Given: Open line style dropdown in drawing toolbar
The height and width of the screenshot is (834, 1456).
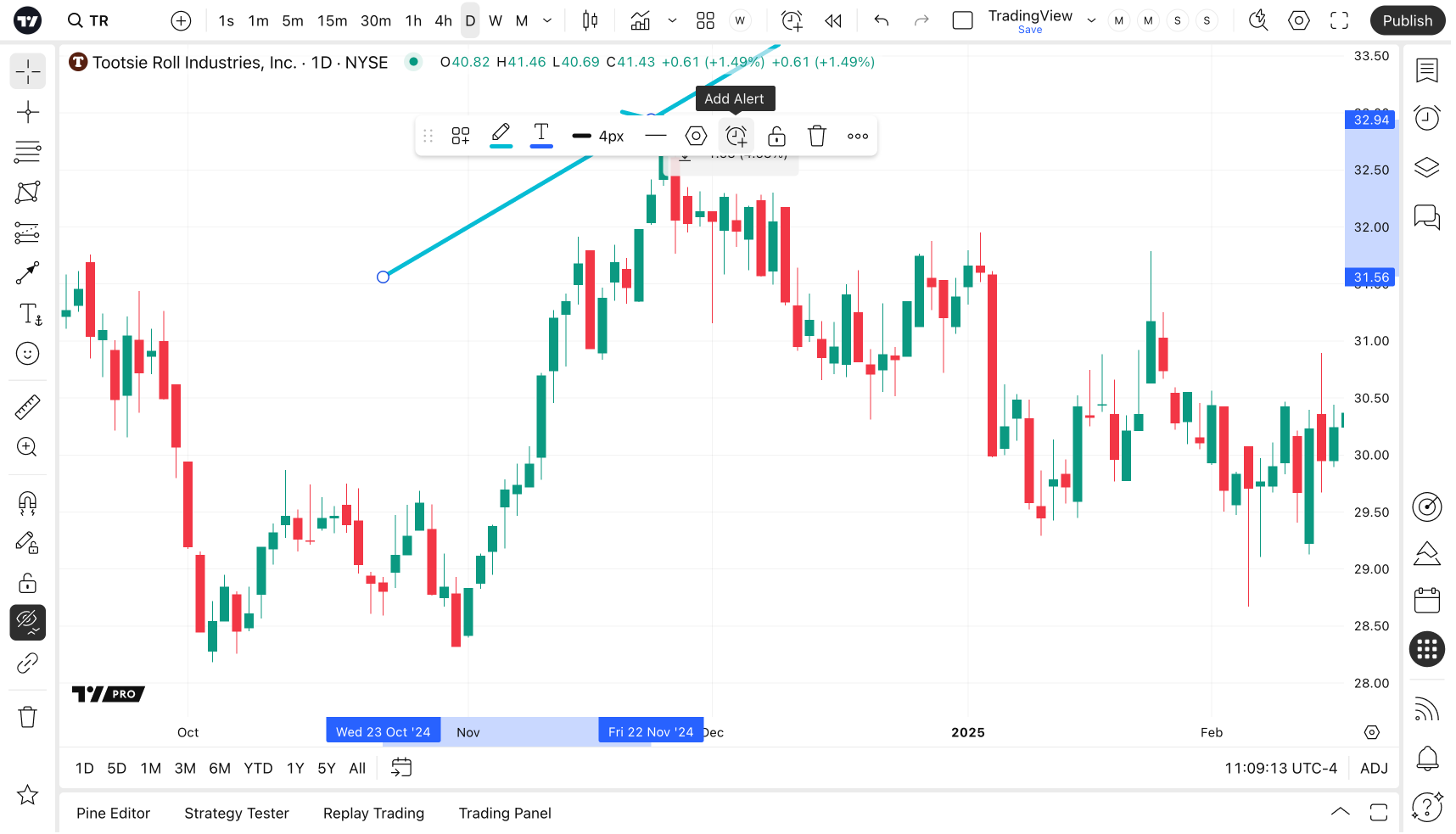Looking at the screenshot, I should (x=656, y=136).
